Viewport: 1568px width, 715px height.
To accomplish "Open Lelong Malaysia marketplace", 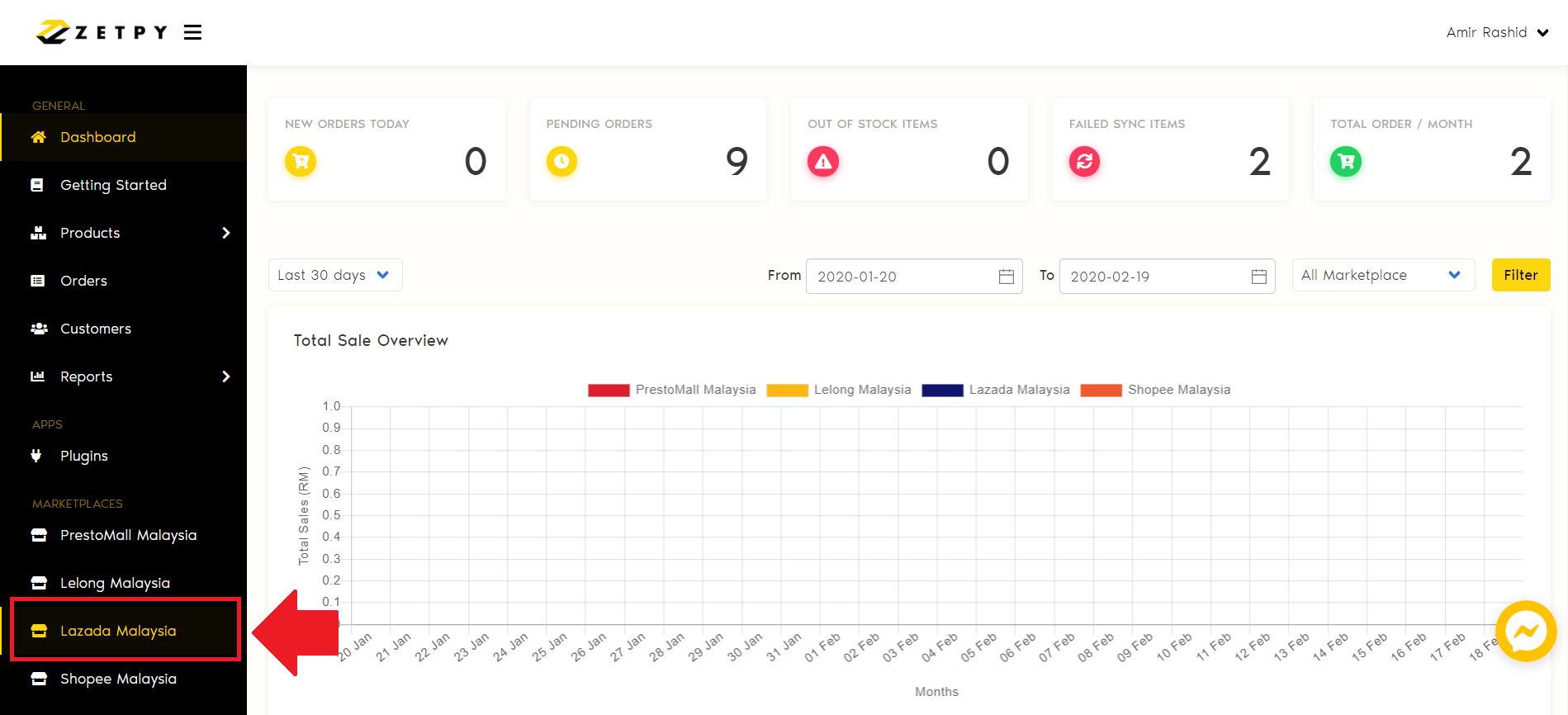I will [124, 583].
